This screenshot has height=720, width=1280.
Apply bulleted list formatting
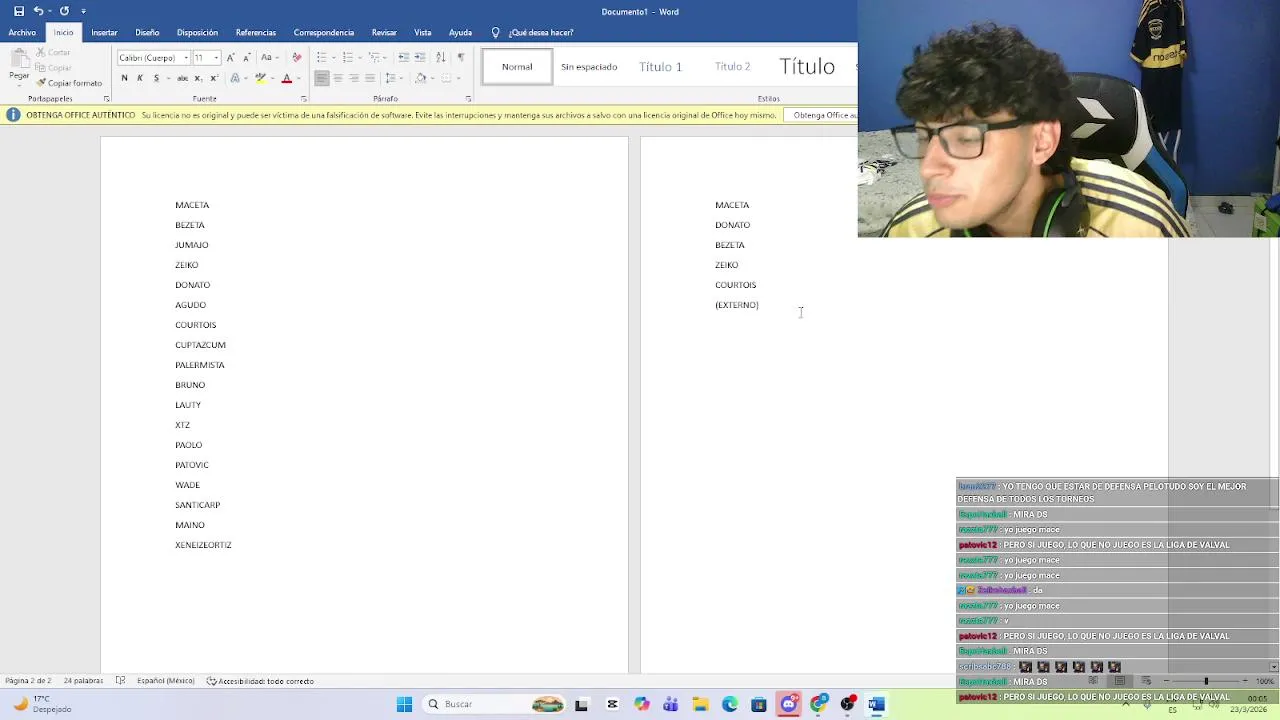[x=321, y=57]
